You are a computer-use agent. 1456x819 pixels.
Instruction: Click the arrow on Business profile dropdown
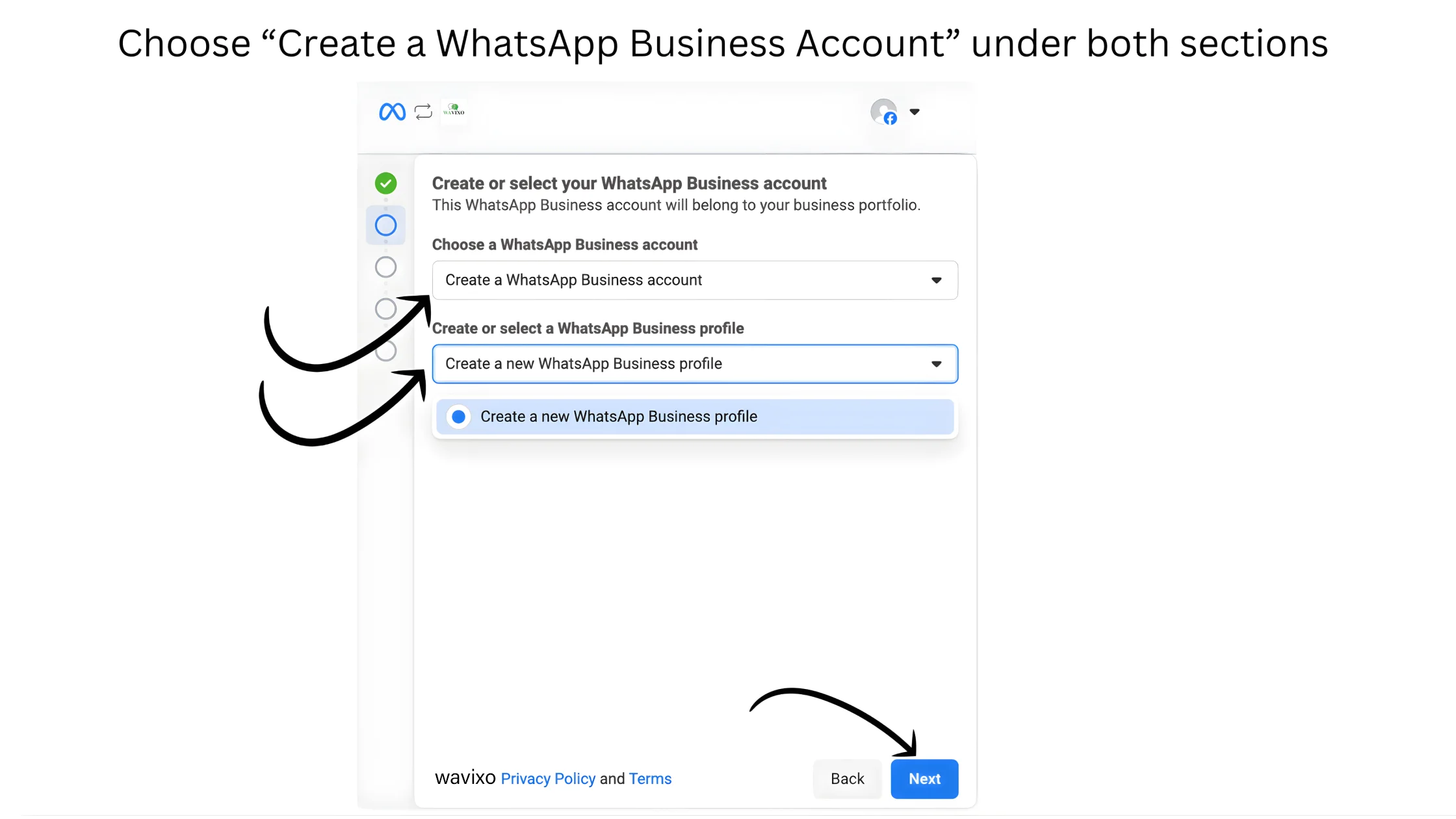[x=936, y=364]
